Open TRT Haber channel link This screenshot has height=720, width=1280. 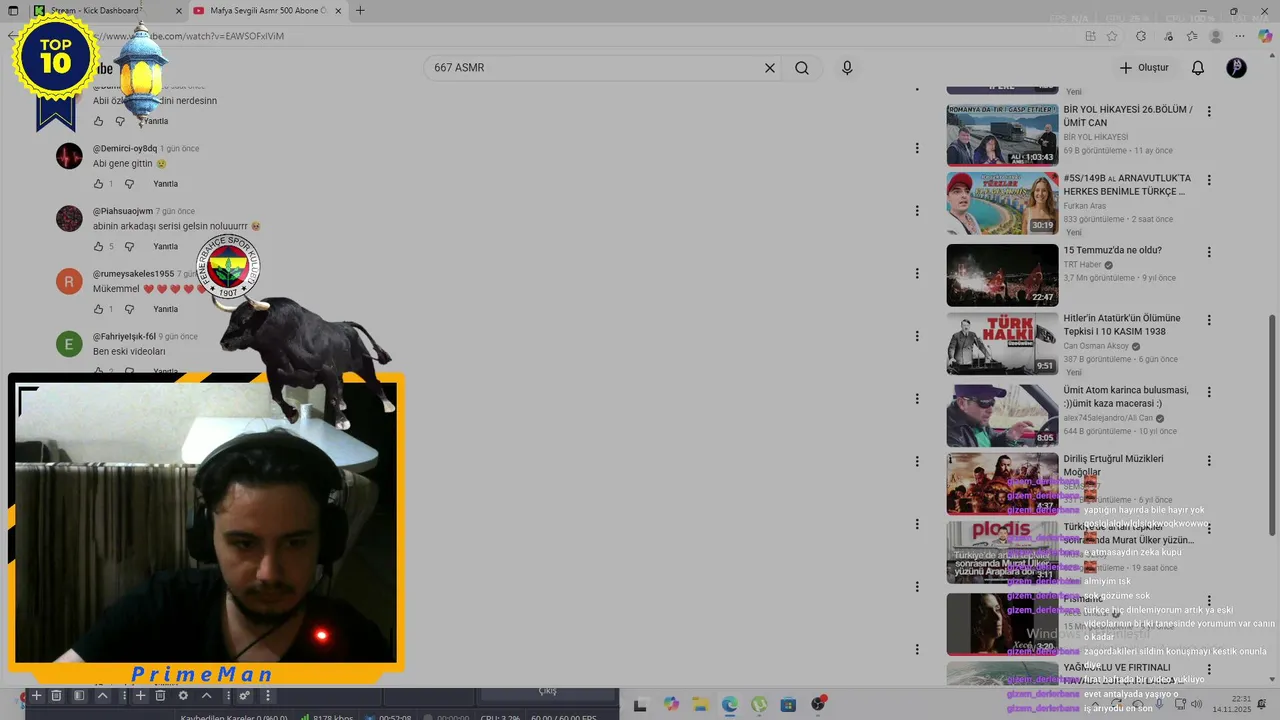(1082, 265)
